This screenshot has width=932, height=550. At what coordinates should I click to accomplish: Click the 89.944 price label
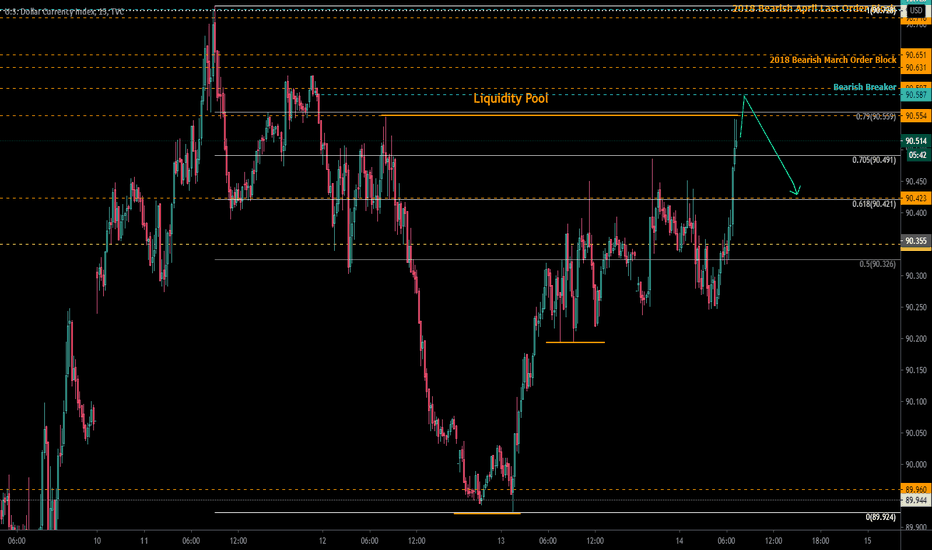pyautogui.click(x=916, y=501)
